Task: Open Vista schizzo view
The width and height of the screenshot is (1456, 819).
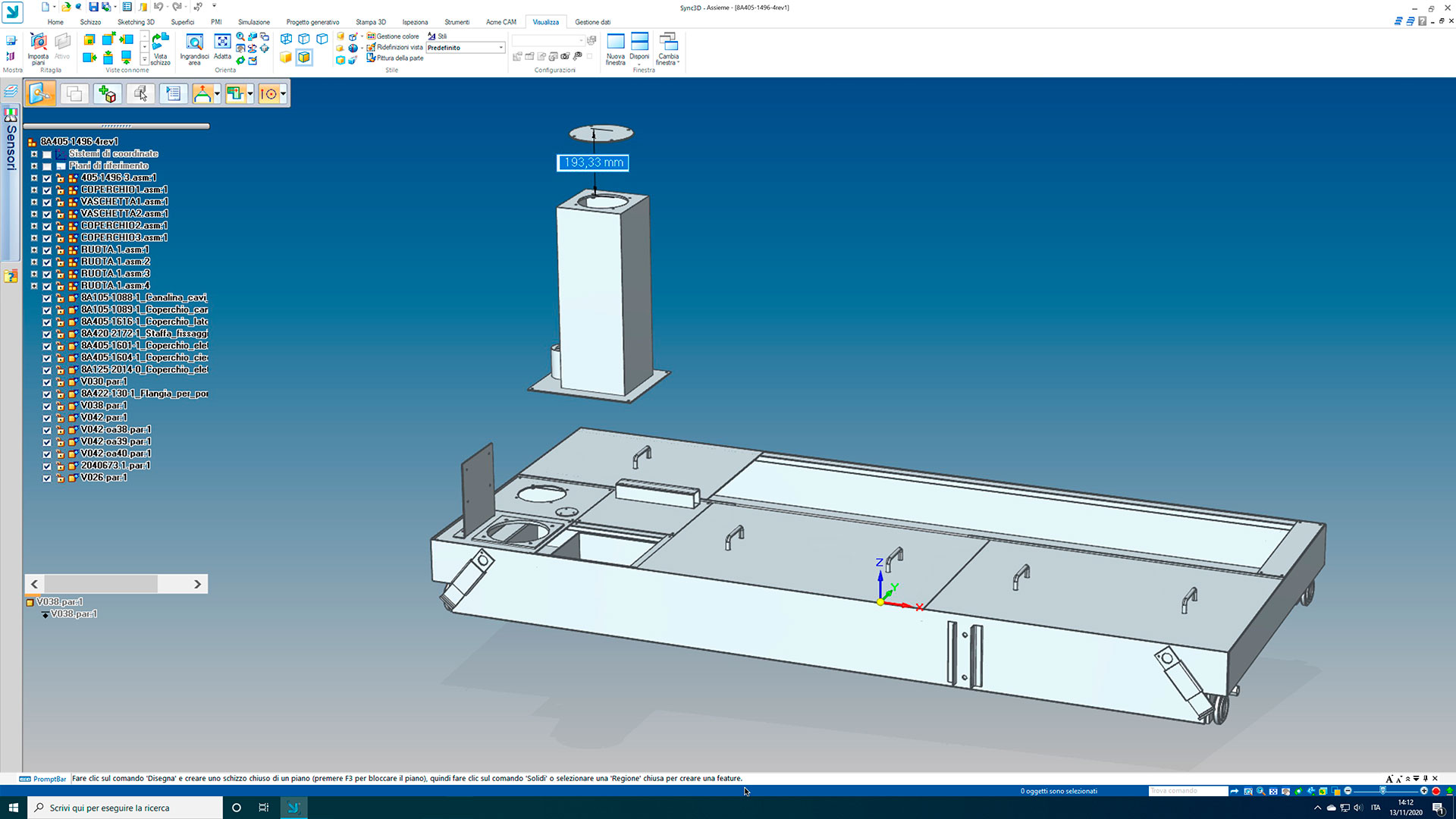Action: coord(160,49)
